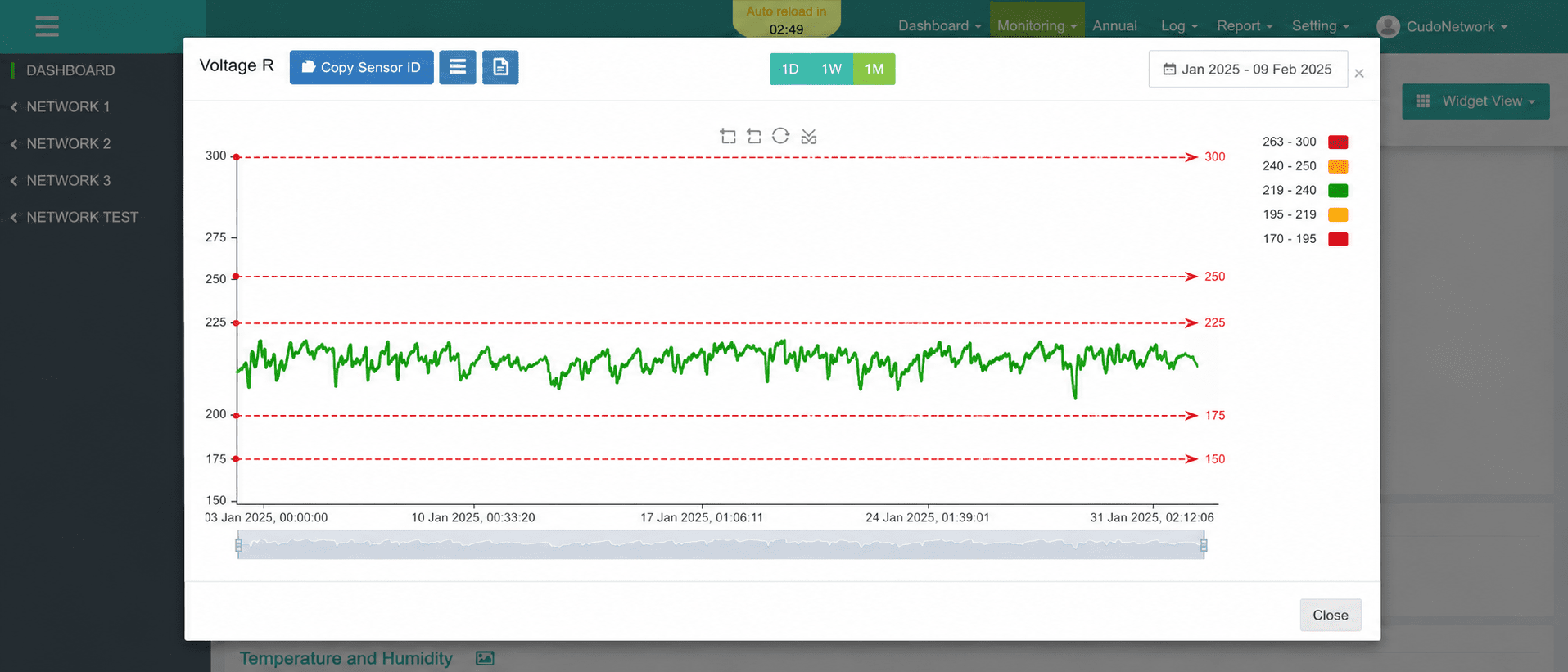Toggle the orange 195 - 219 legend swatch
The image size is (1568, 672).
1338,214
